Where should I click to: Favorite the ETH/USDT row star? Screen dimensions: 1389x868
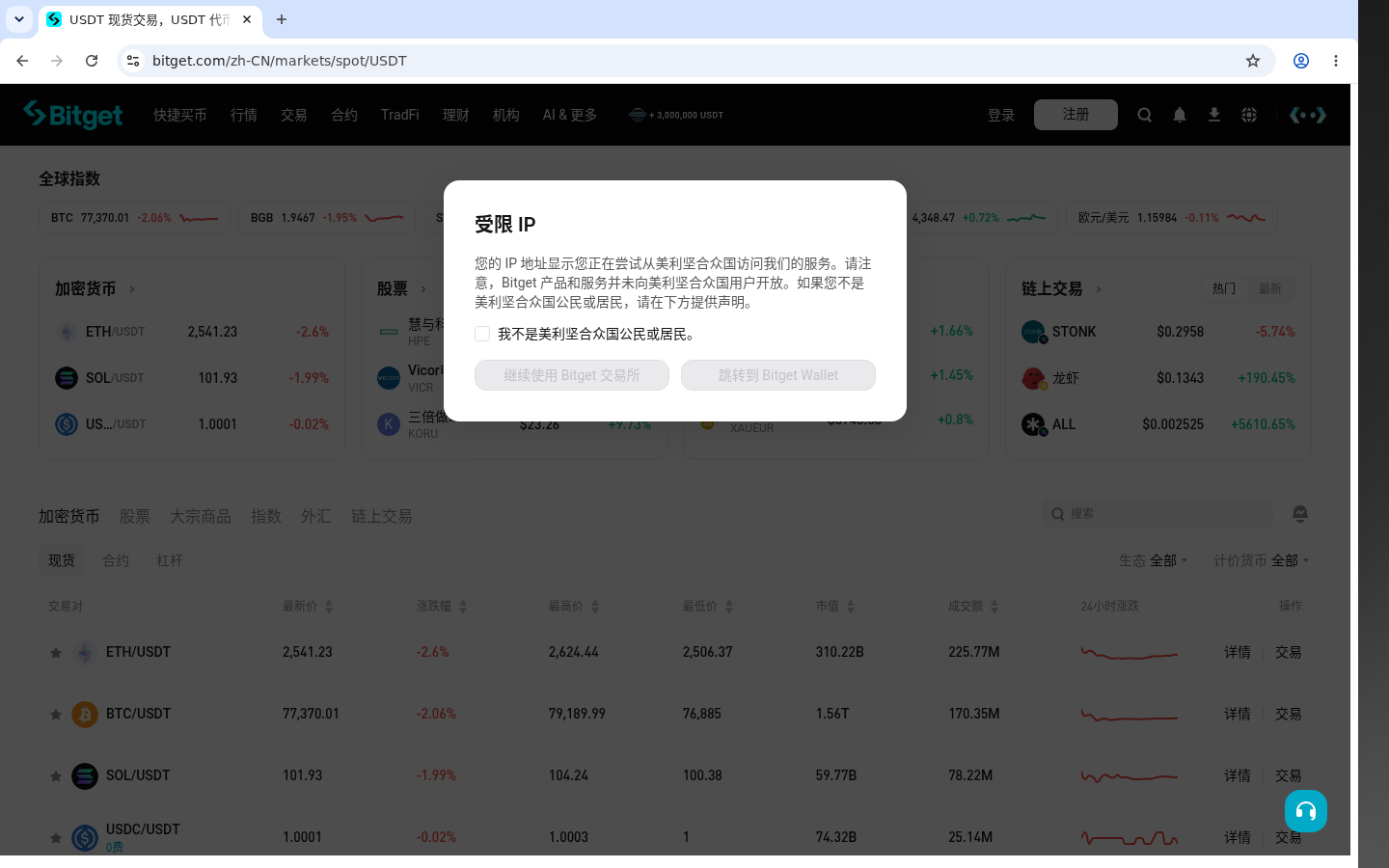tap(56, 653)
